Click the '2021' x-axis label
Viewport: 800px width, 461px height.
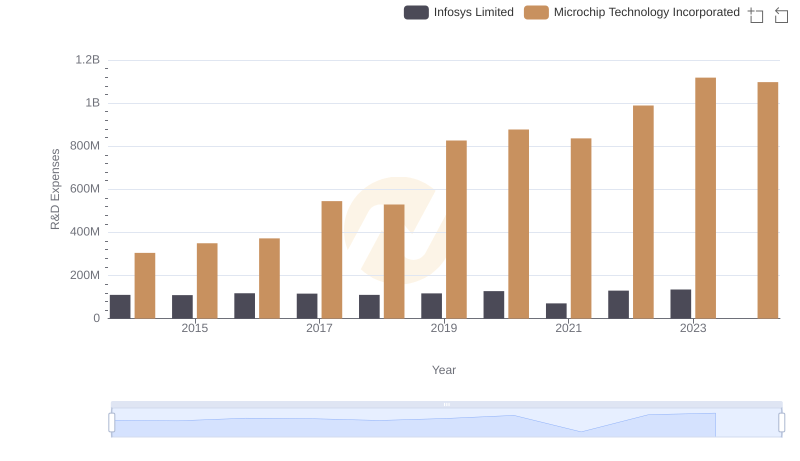pos(568,328)
